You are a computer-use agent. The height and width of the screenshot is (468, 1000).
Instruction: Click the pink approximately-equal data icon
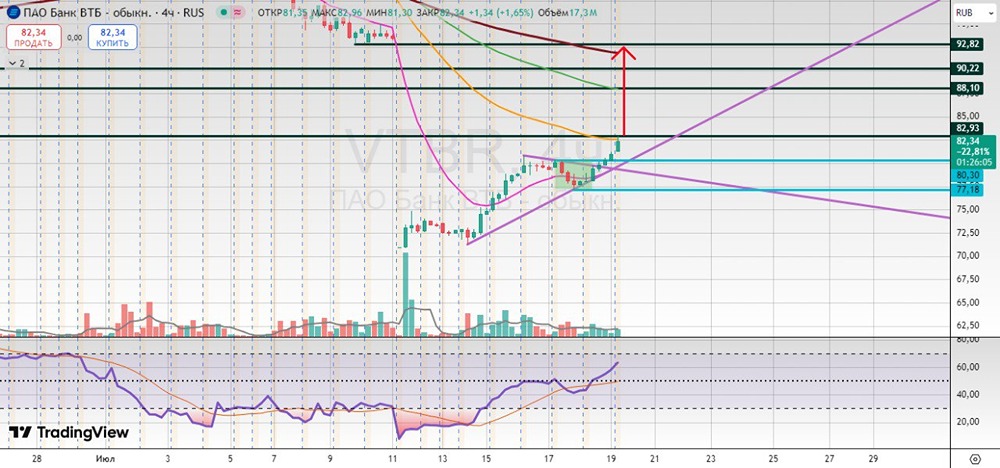pyautogui.click(x=237, y=11)
